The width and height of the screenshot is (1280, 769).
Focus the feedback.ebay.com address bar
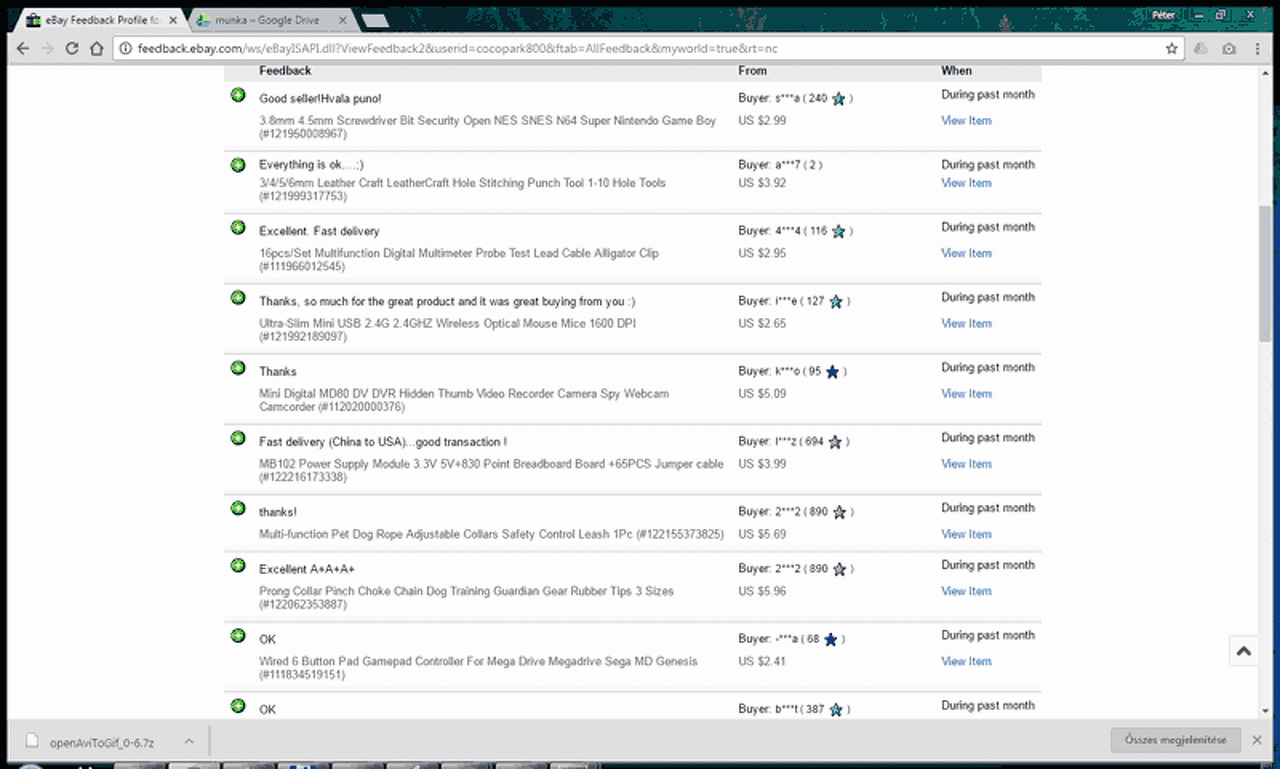[640, 48]
